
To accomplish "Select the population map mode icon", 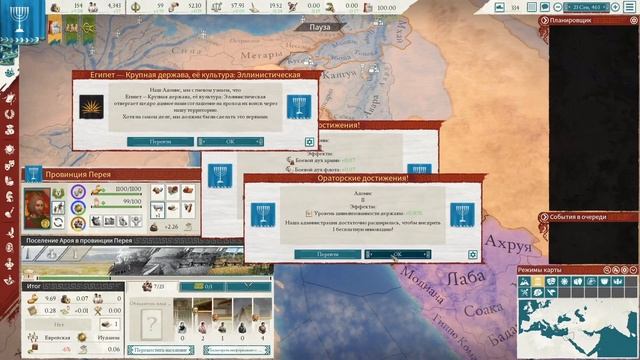I will (578, 282).
